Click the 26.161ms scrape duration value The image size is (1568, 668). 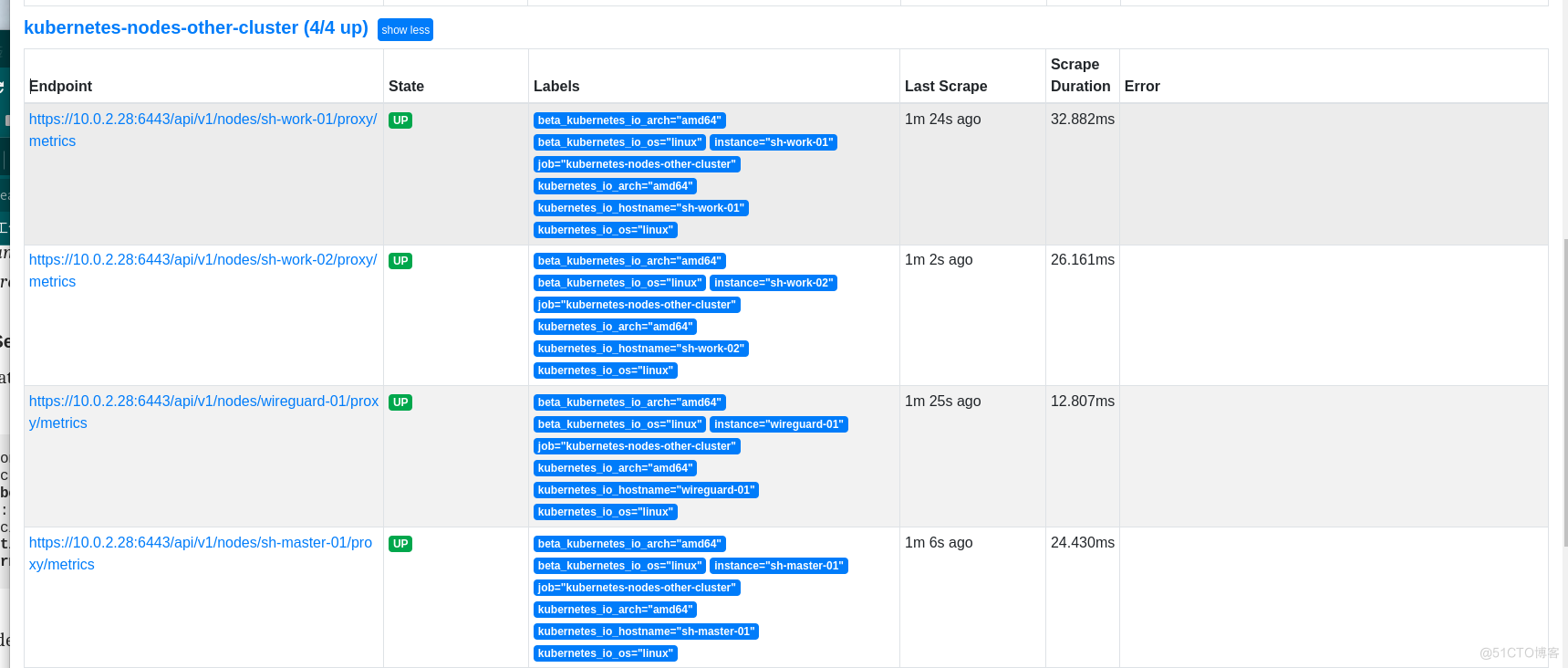[x=1083, y=260]
